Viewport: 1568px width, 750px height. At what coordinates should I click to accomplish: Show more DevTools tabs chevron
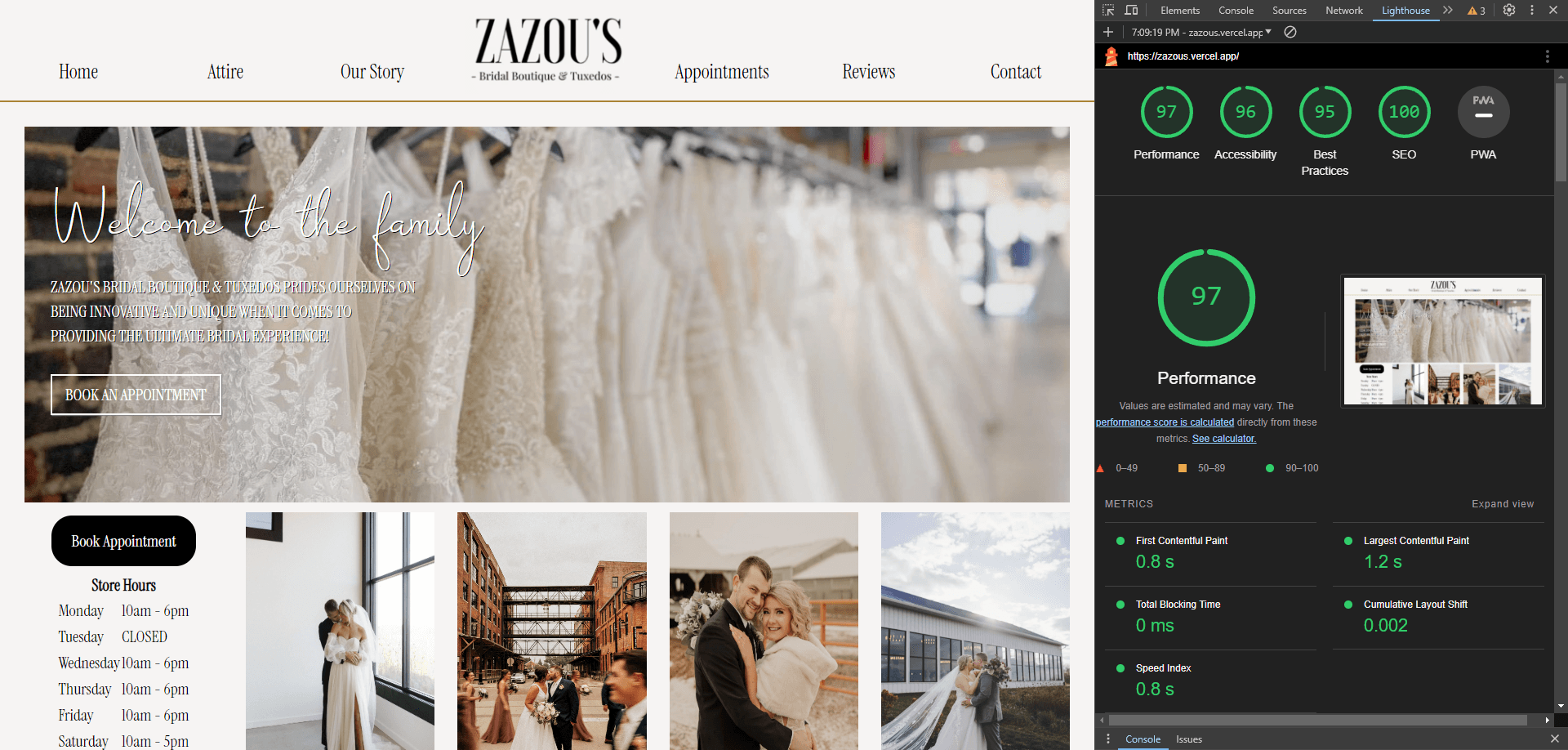1448,11
